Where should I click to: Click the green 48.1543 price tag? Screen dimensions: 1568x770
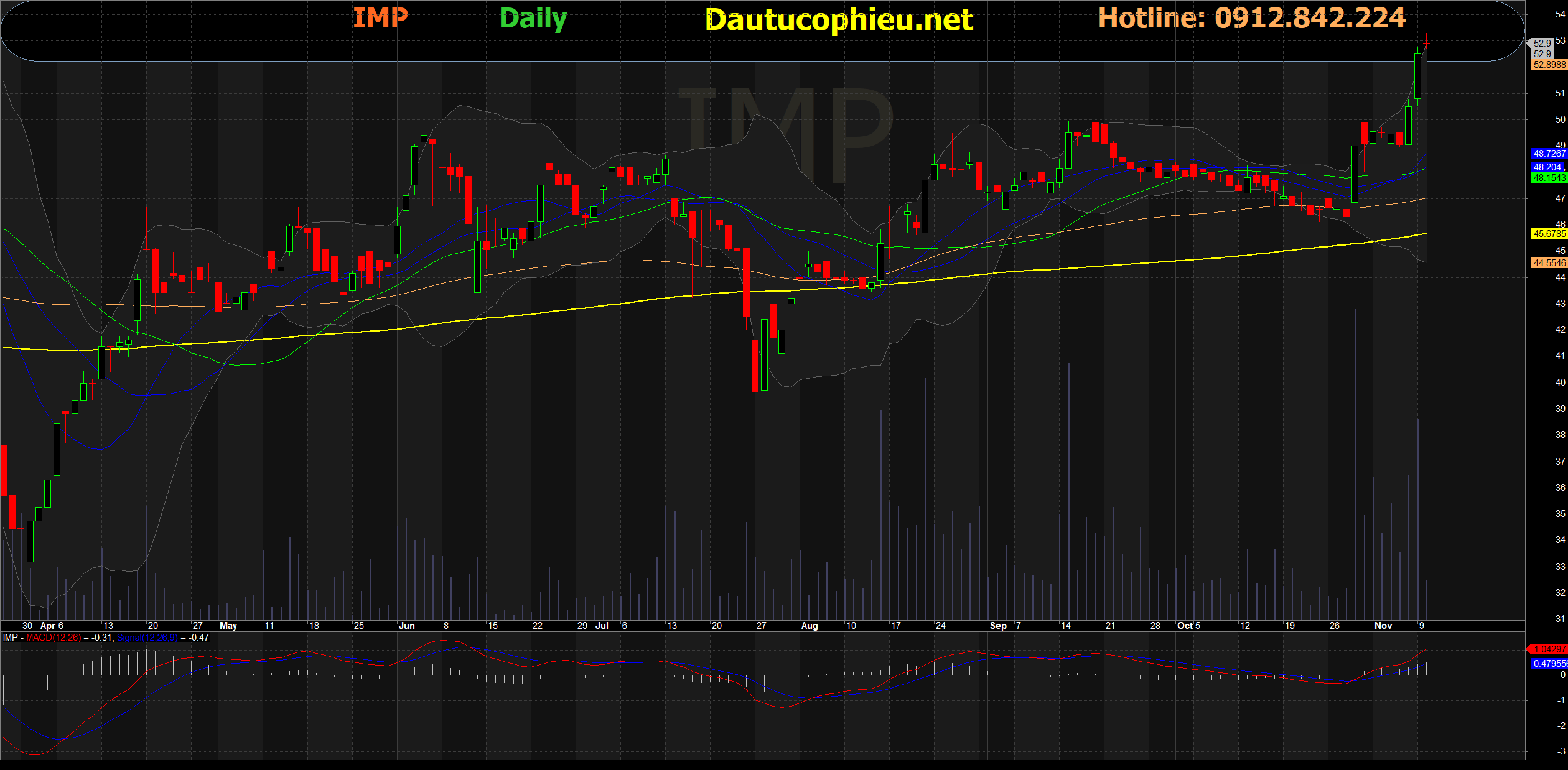click(x=1549, y=178)
